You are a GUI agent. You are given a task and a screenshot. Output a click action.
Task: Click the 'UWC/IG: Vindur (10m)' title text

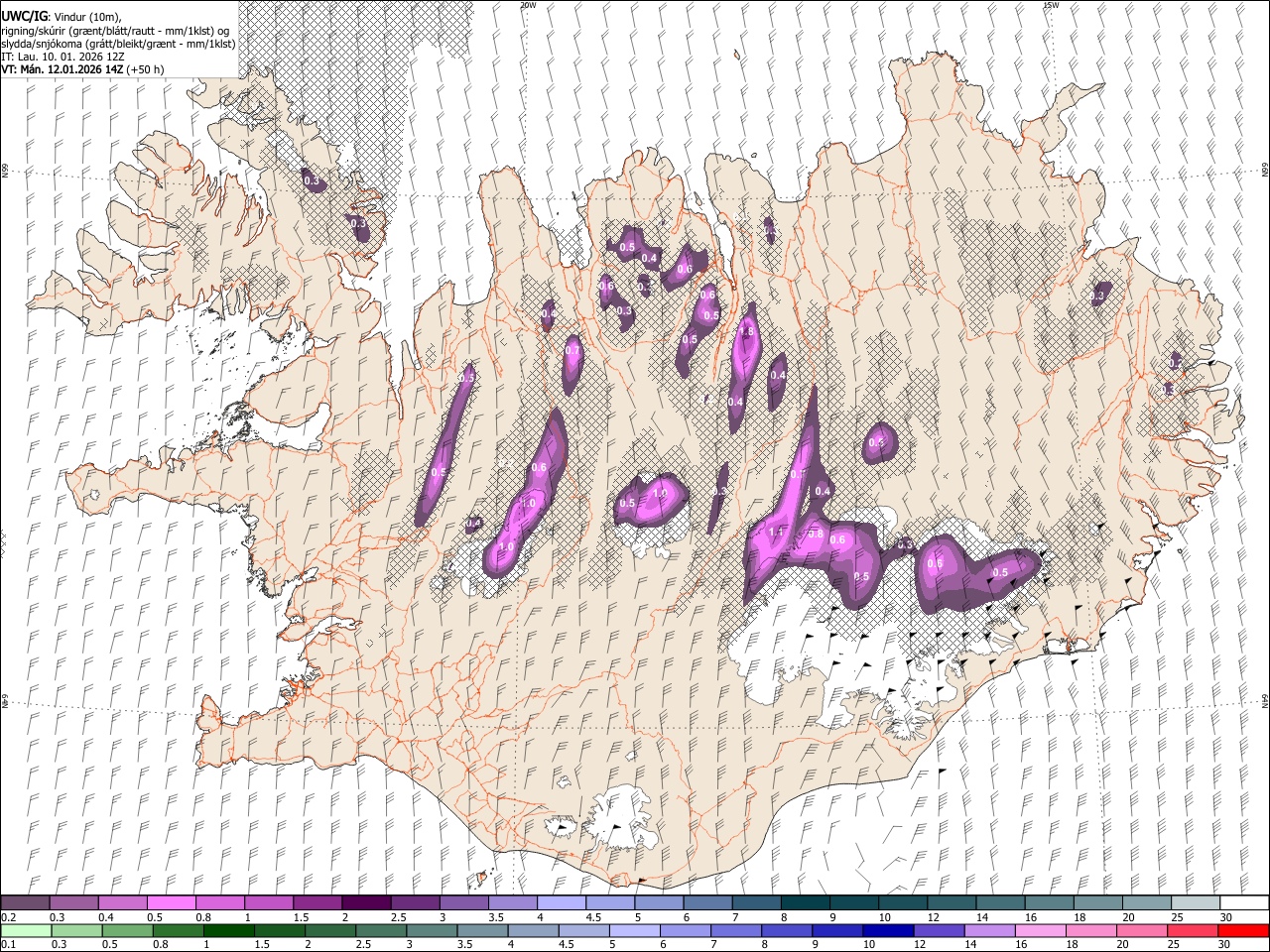[x=62, y=17]
